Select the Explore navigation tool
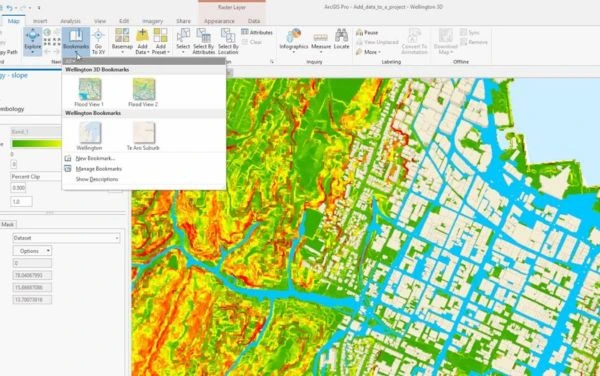The width and height of the screenshot is (600, 376). tap(33, 41)
